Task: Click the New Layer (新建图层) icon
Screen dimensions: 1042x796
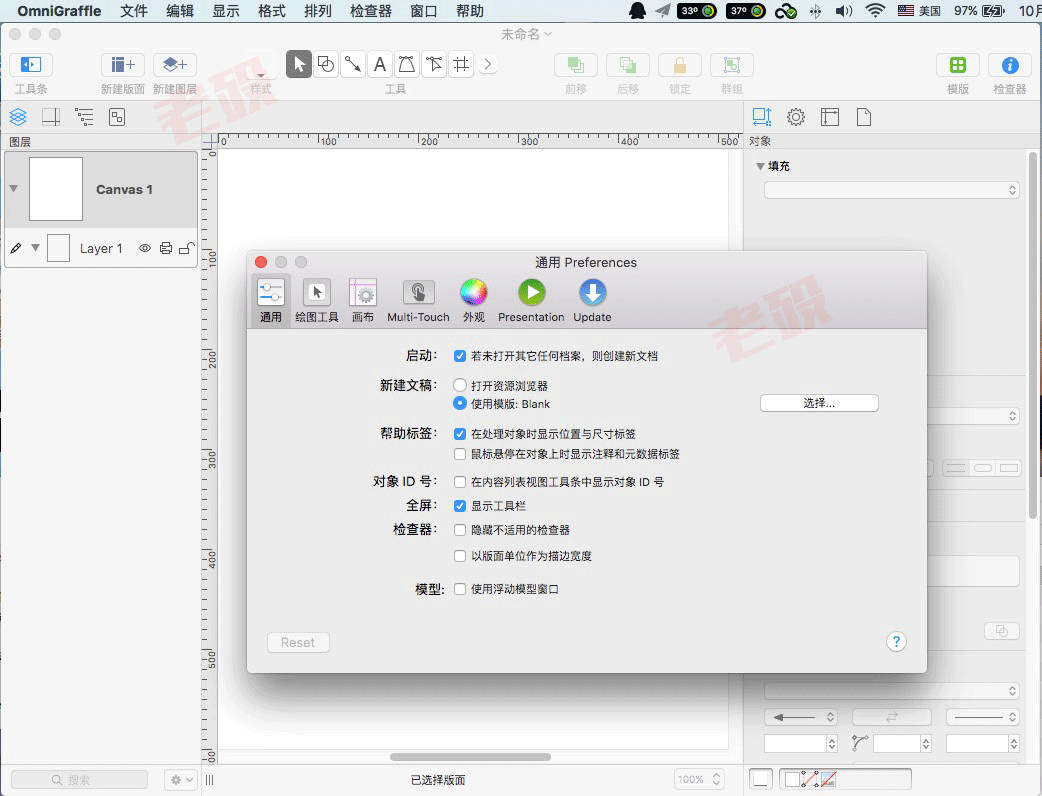Action: 175,64
